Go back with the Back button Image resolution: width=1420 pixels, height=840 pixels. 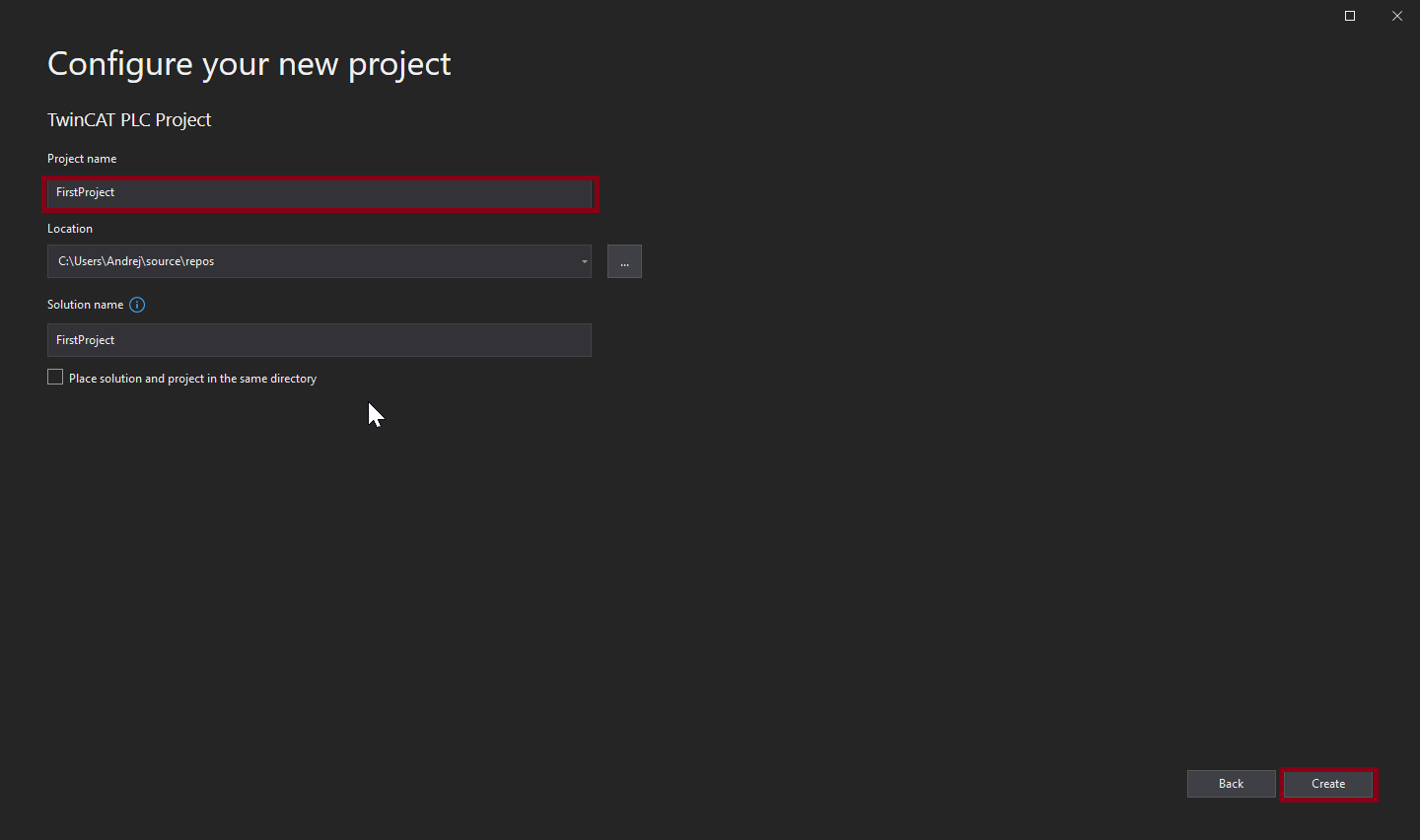[1231, 784]
